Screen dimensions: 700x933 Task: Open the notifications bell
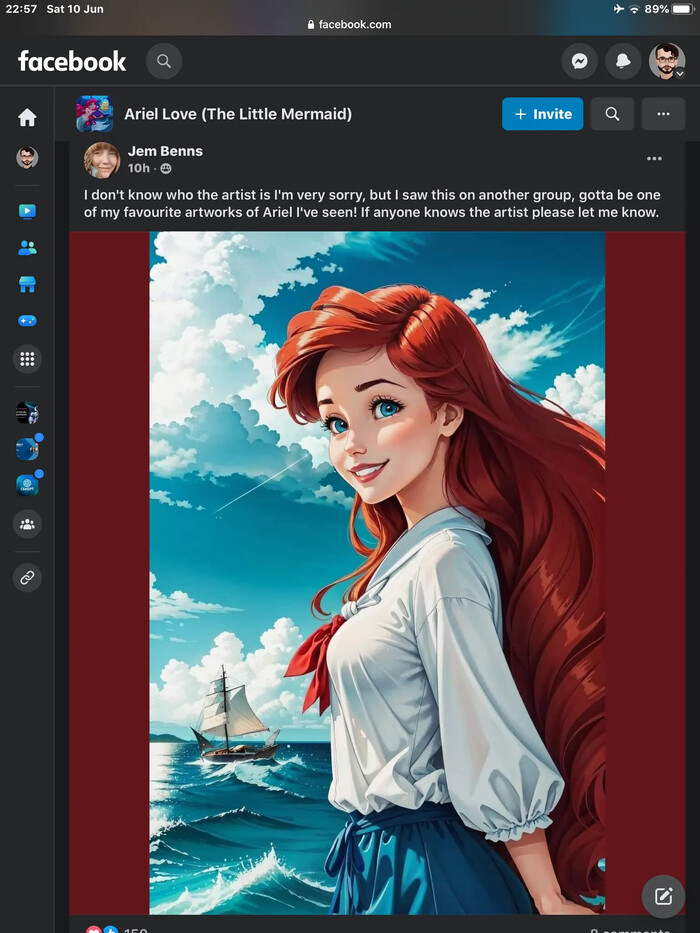[x=623, y=61]
